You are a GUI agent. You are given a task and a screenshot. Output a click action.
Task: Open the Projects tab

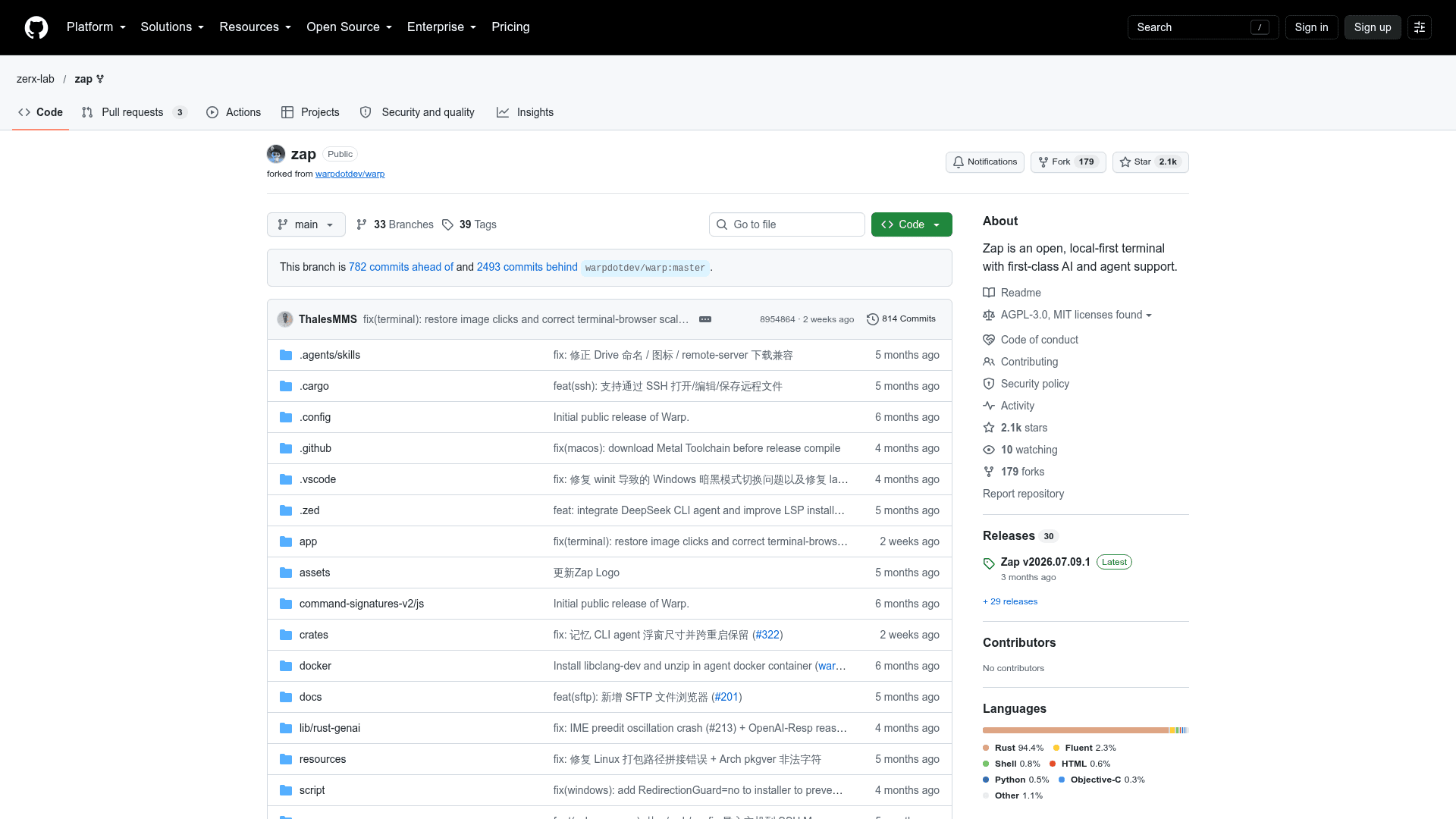(x=310, y=112)
